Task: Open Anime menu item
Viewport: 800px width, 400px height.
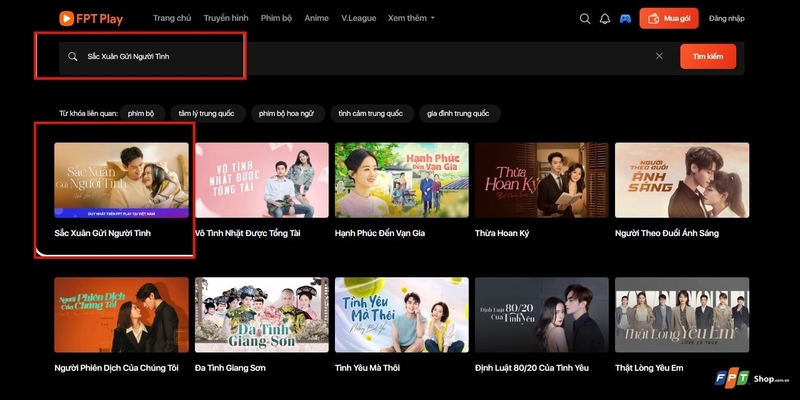Action: [316, 18]
